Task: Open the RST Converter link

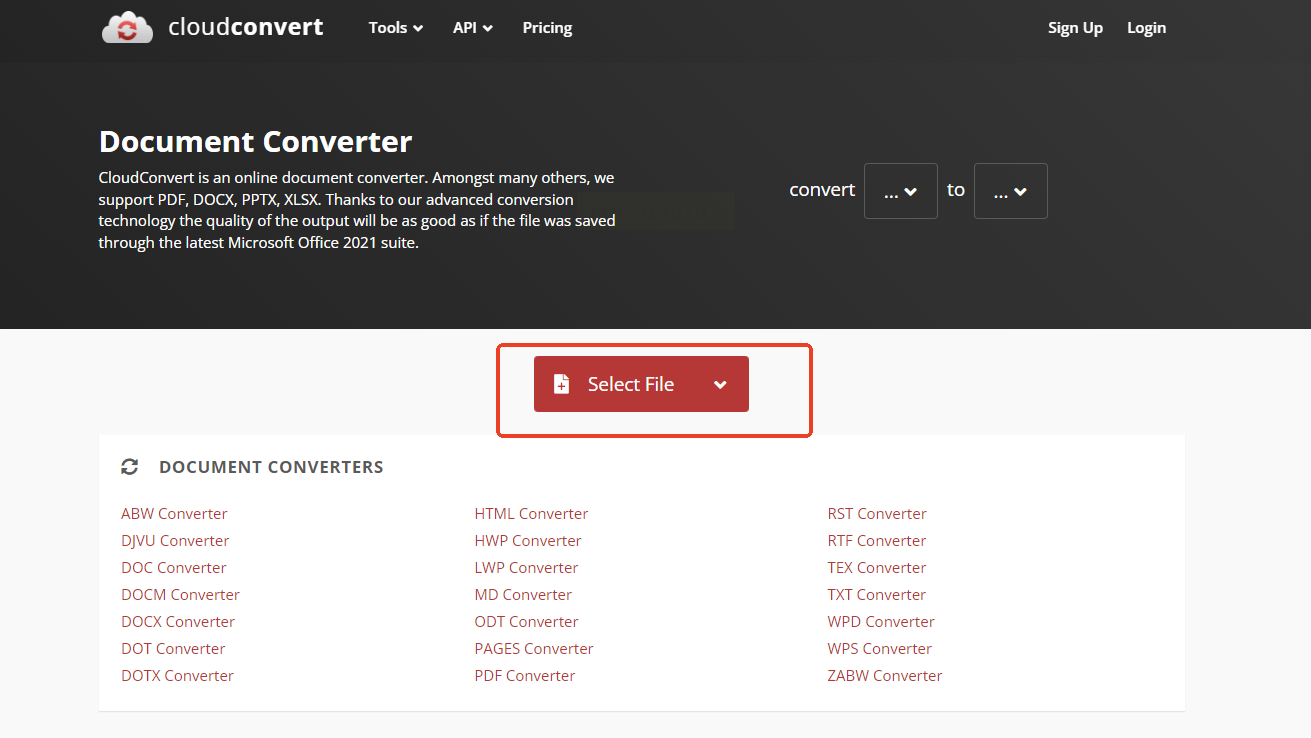Action: pyautogui.click(x=877, y=514)
